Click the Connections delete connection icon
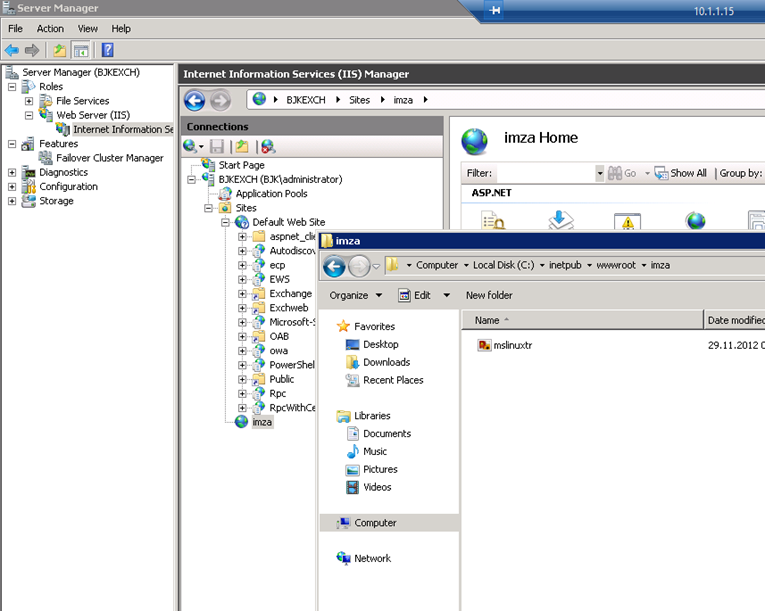Screen dimensions: 765x611 coord(268,146)
